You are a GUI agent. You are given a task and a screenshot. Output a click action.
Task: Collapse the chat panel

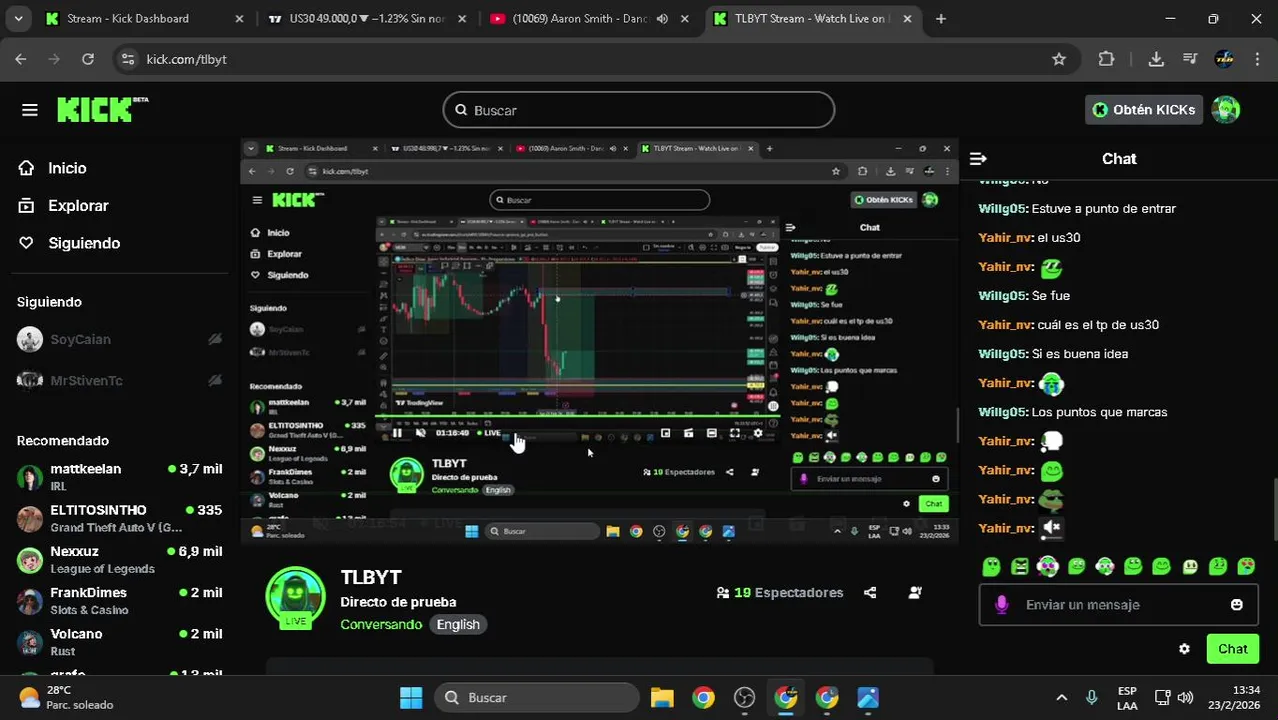(x=978, y=159)
